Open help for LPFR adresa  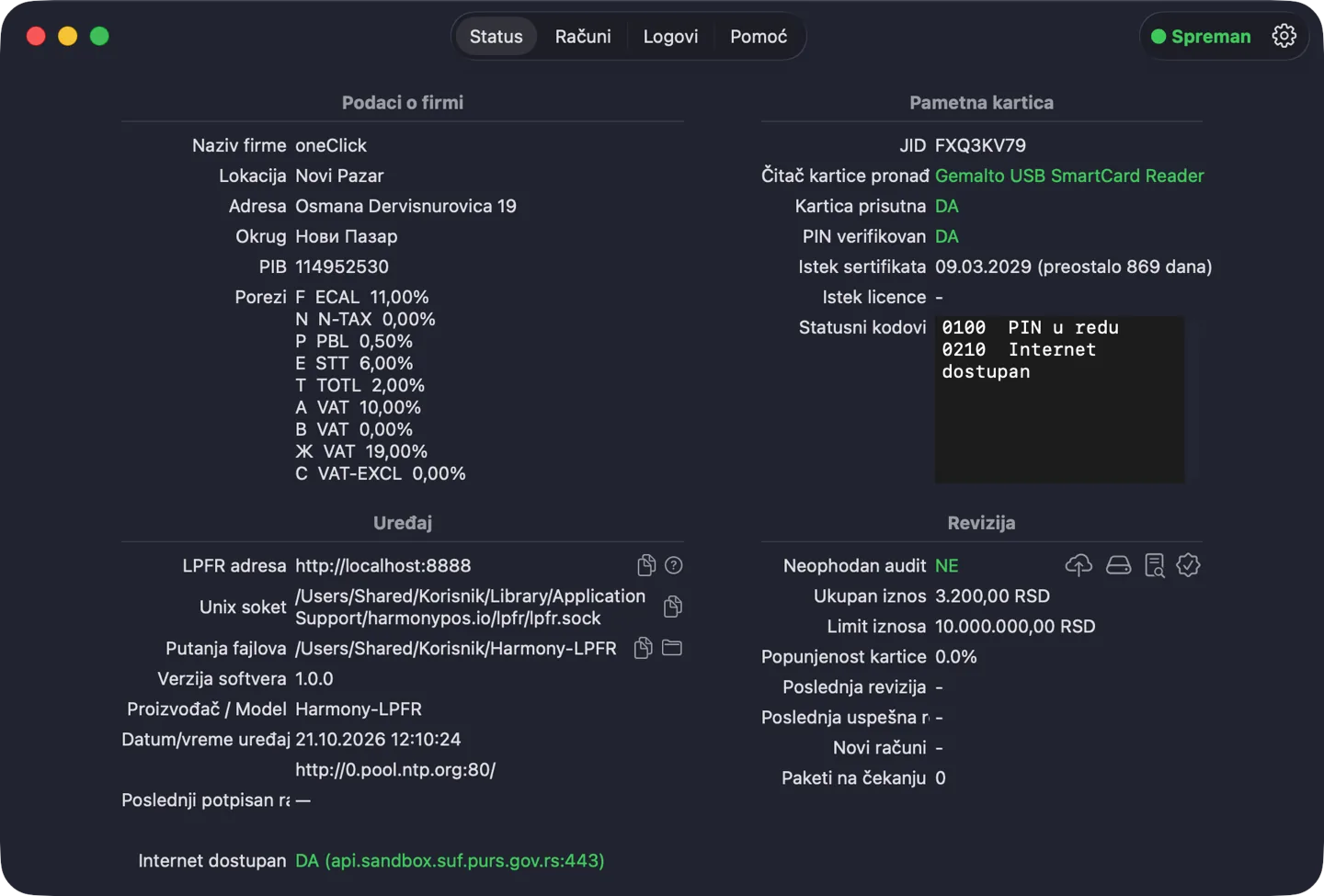point(674,565)
